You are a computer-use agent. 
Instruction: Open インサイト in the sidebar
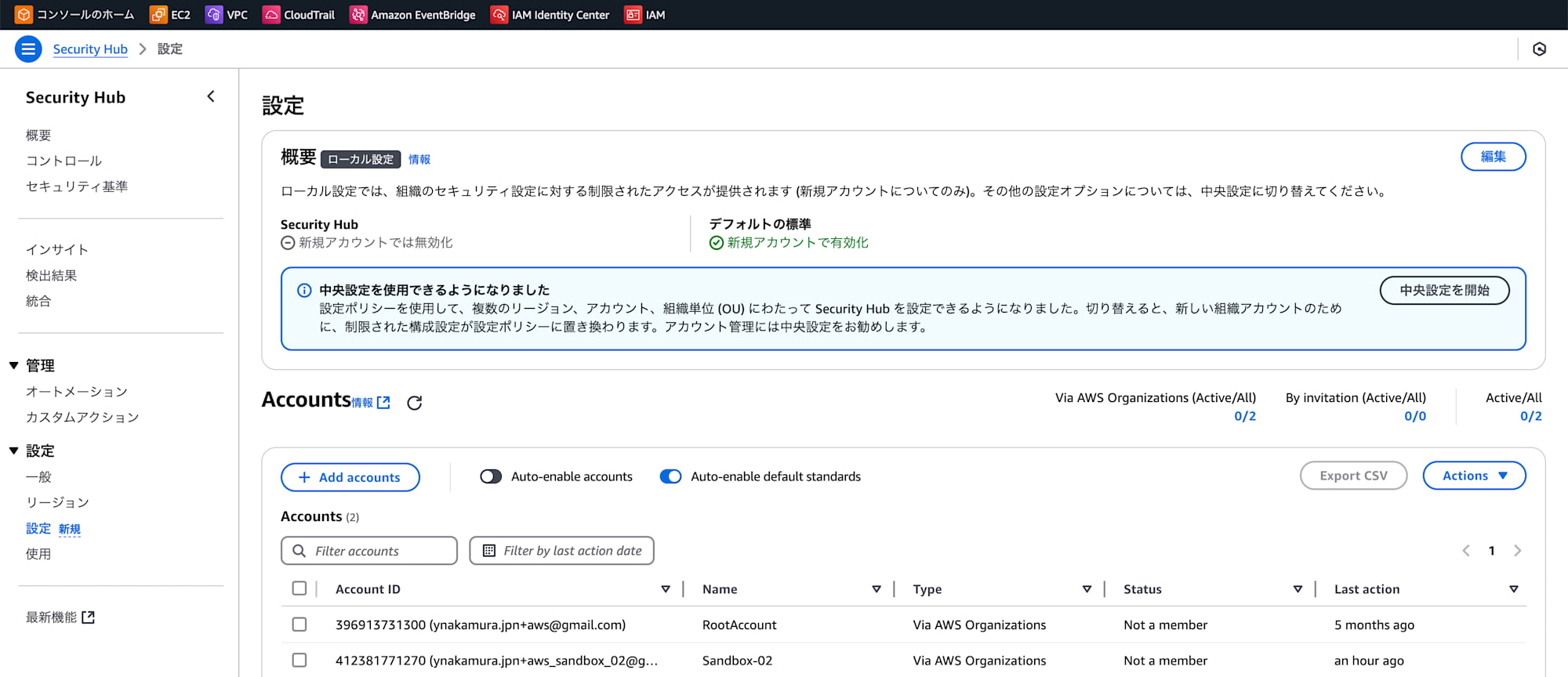click(x=57, y=249)
